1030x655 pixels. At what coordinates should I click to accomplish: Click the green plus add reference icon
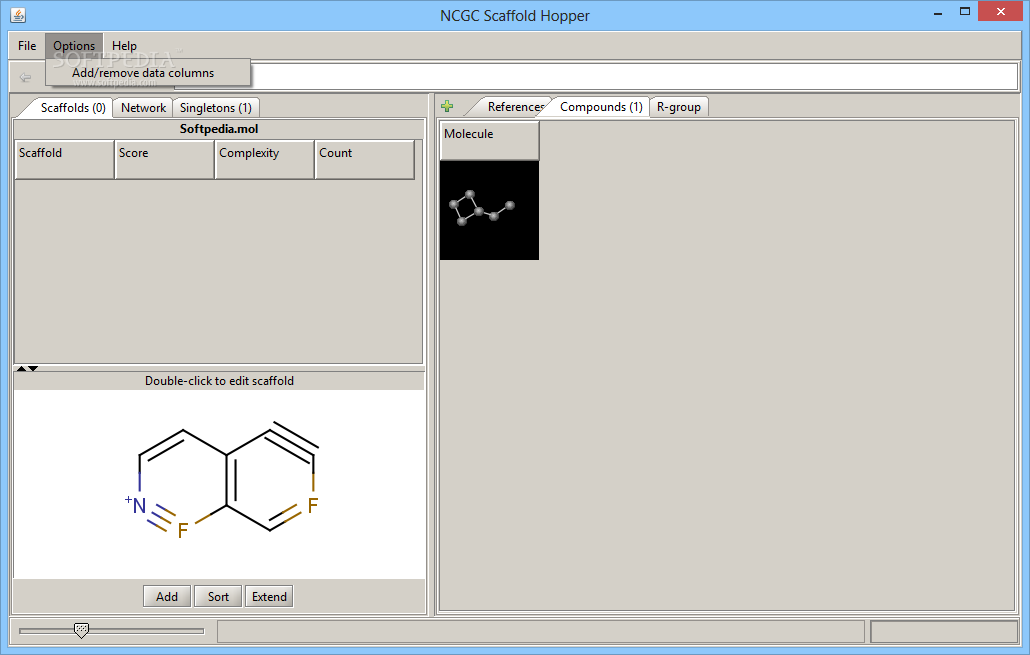447,106
